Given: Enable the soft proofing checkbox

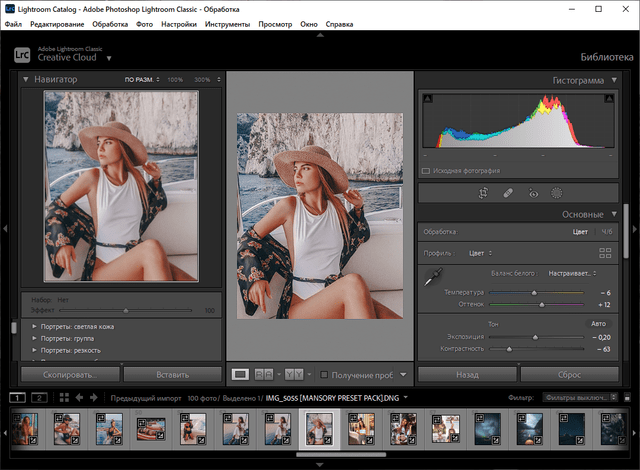Looking at the screenshot, I should 324,374.
